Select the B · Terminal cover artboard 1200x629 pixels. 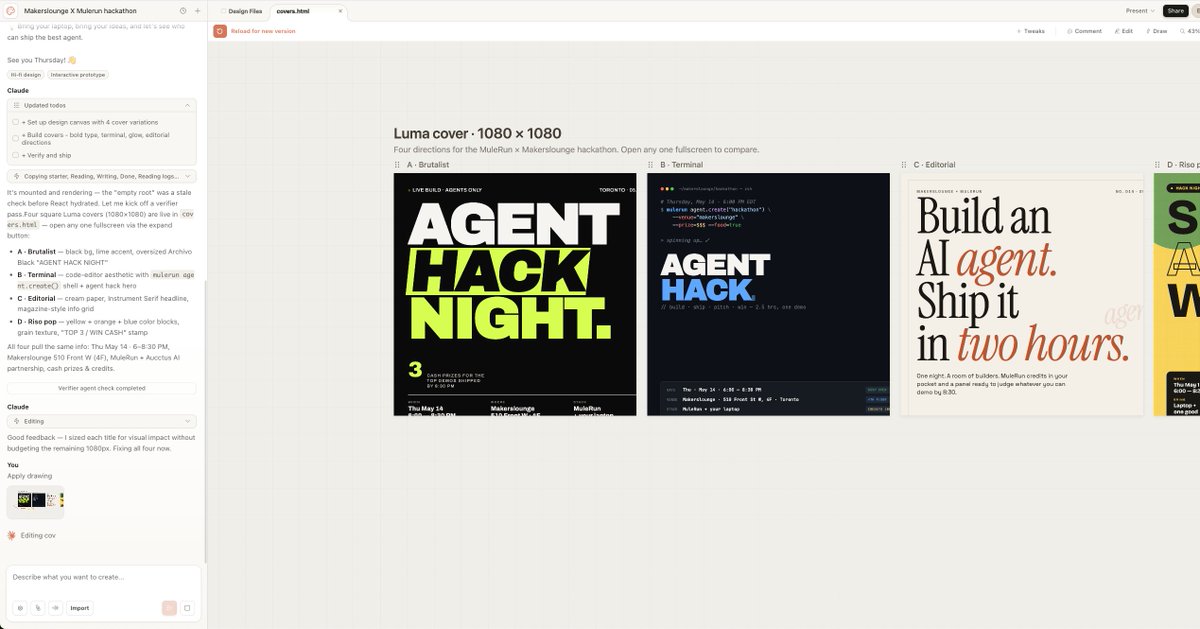pyautogui.click(x=768, y=294)
